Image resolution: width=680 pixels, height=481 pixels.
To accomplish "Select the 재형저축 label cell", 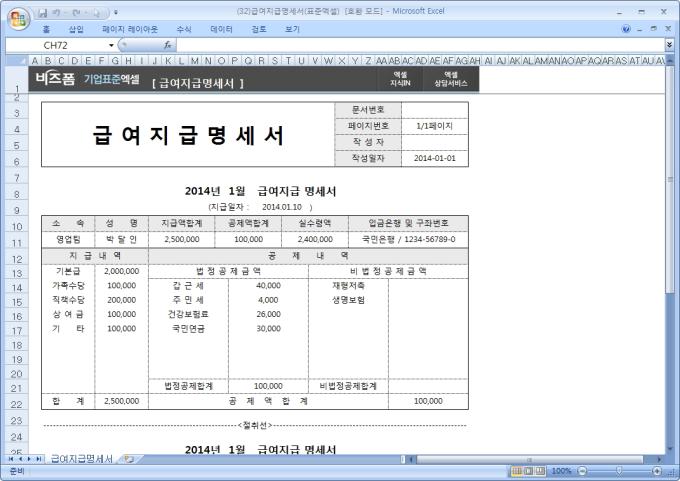I will click(x=348, y=285).
